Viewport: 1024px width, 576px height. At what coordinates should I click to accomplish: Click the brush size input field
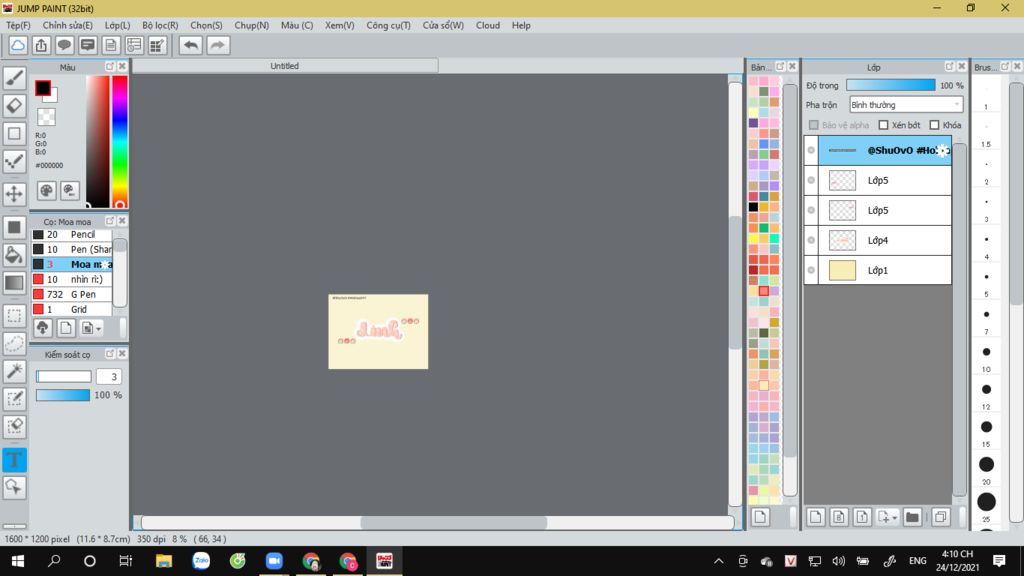coord(110,377)
